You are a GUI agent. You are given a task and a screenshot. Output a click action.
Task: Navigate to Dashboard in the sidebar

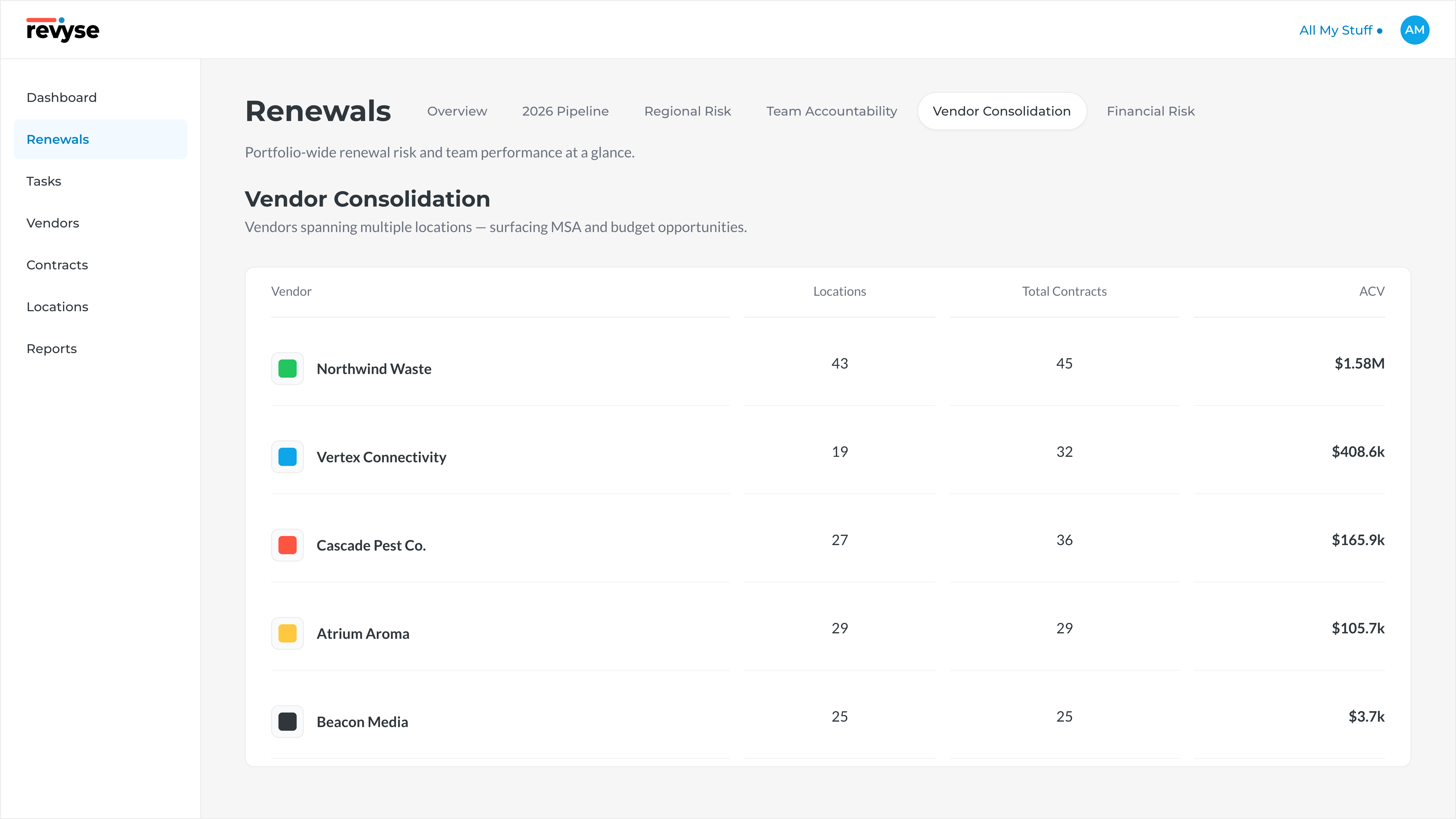coord(62,97)
